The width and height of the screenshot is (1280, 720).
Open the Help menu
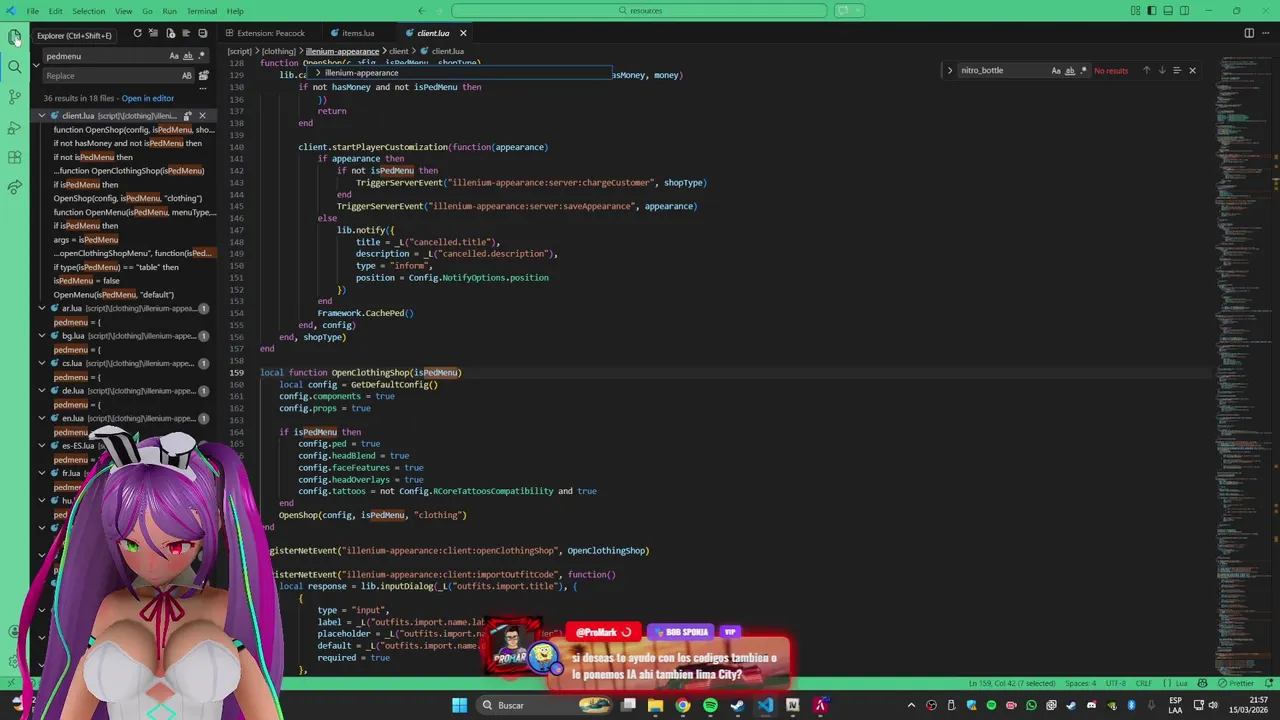(x=235, y=11)
